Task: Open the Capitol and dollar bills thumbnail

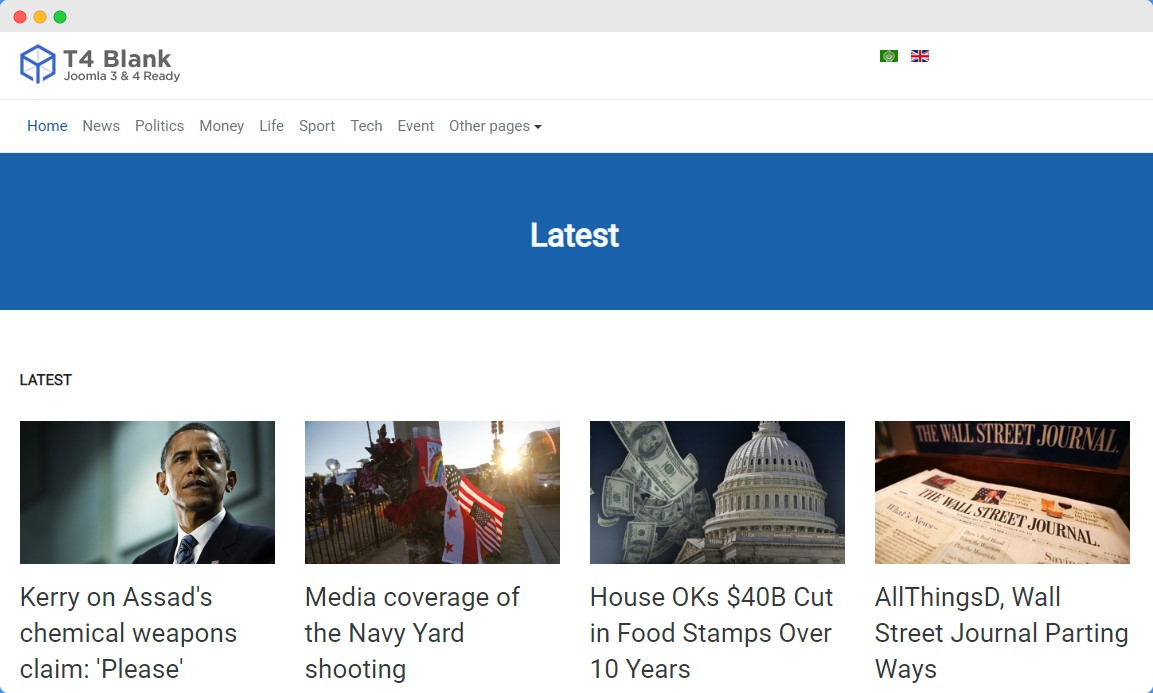Action: pyautogui.click(x=717, y=492)
